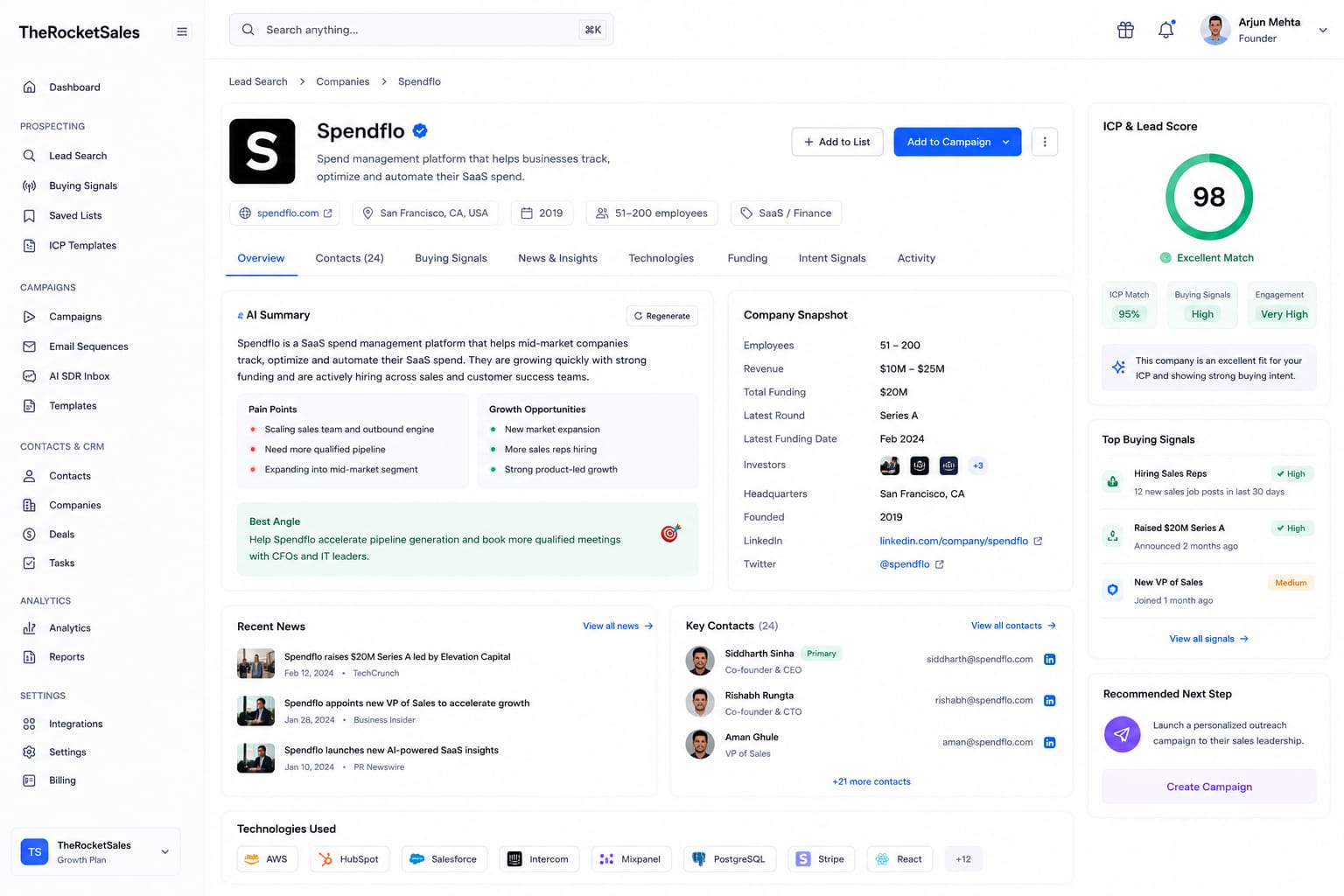Viewport: 1344px width, 896px height.
Task: Click the AI SDR Inbox icon
Action: coord(29,376)
